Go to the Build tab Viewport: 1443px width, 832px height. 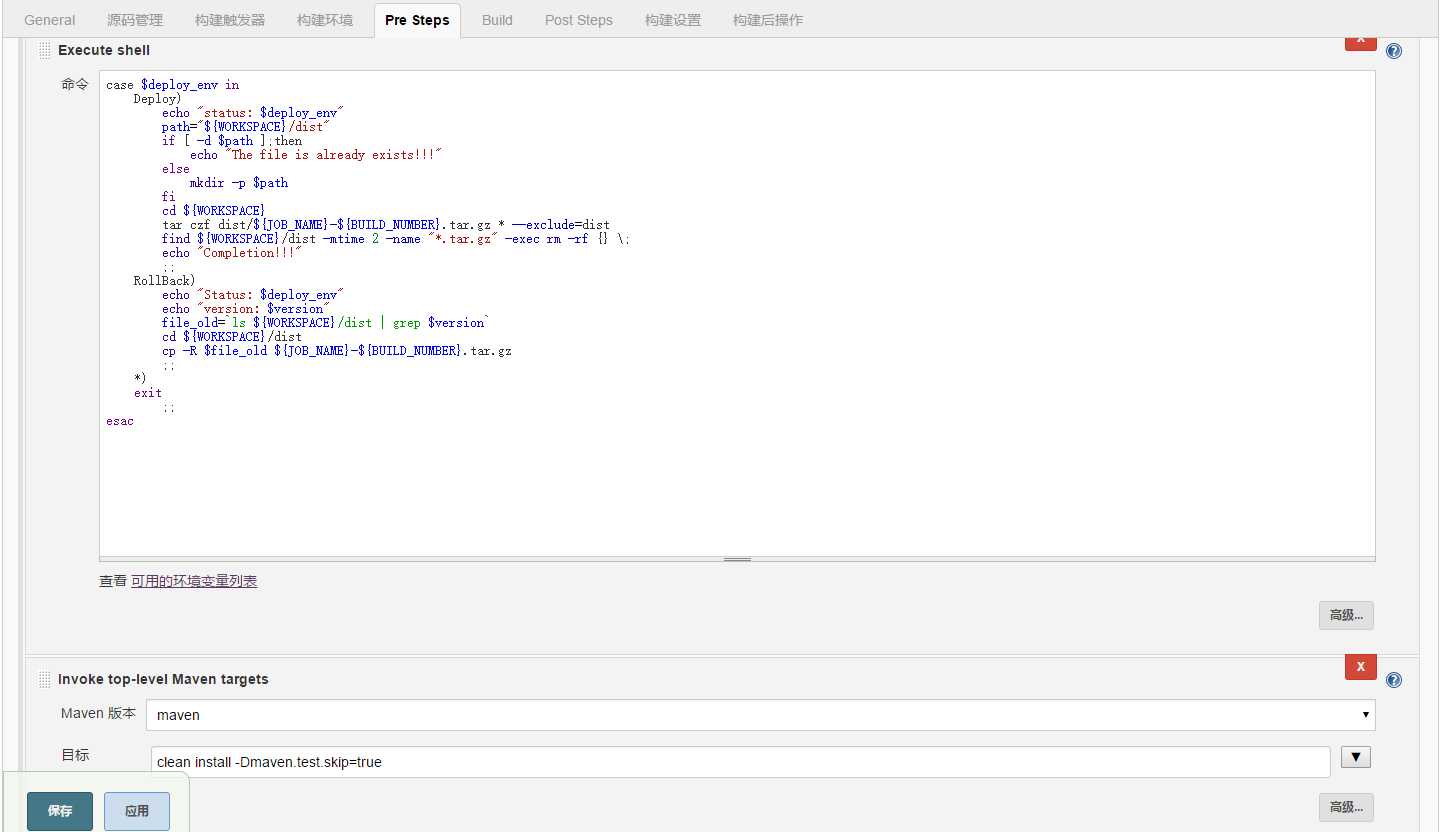[x=497, y=20]
